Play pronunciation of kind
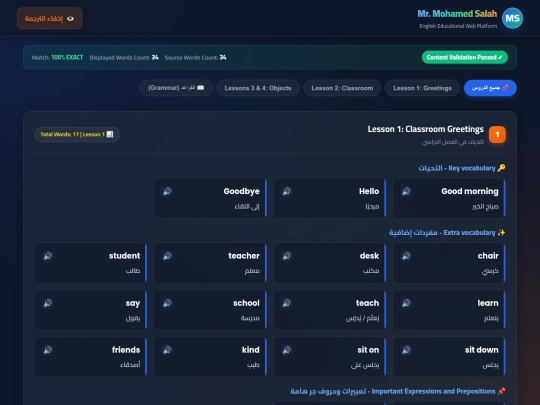Image resolution: width=540 pixels, height=405 pixels. click(x=167, y=350)
